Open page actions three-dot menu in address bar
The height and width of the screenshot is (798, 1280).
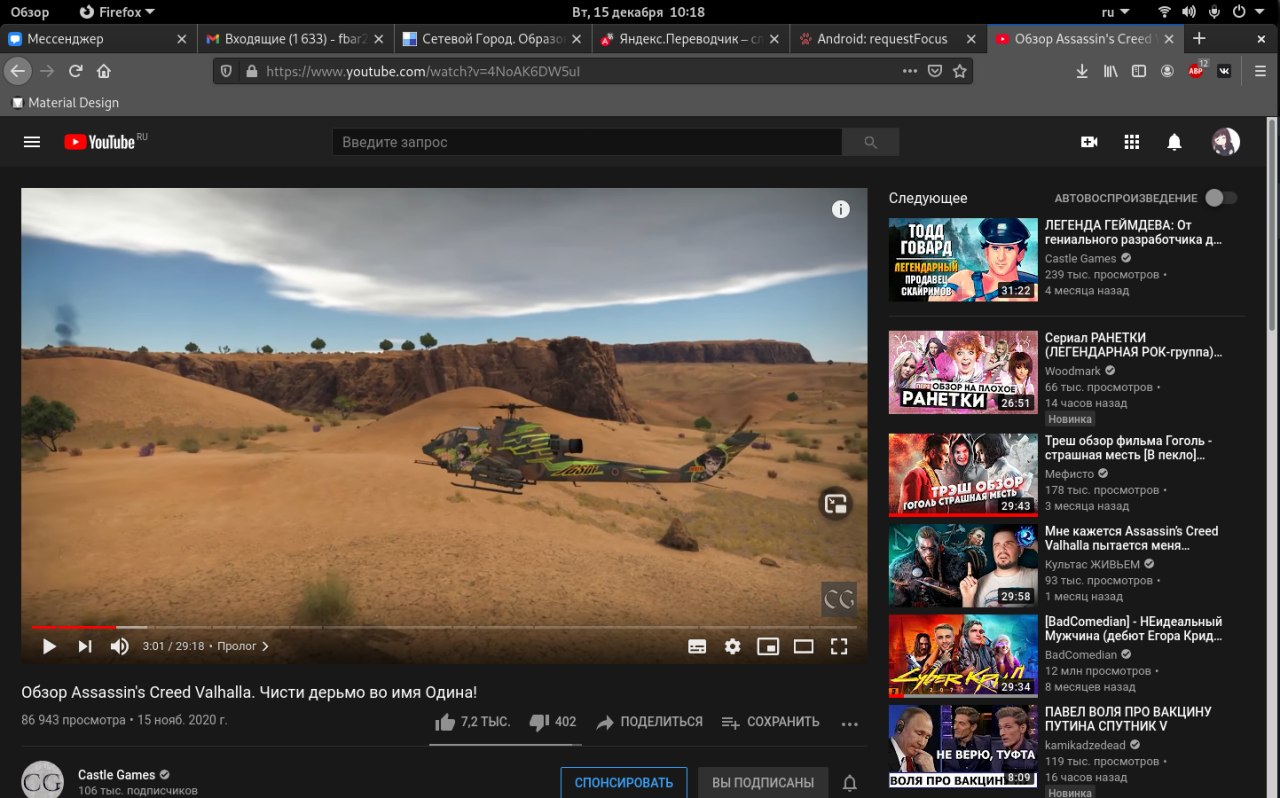[x=909, y=71]
